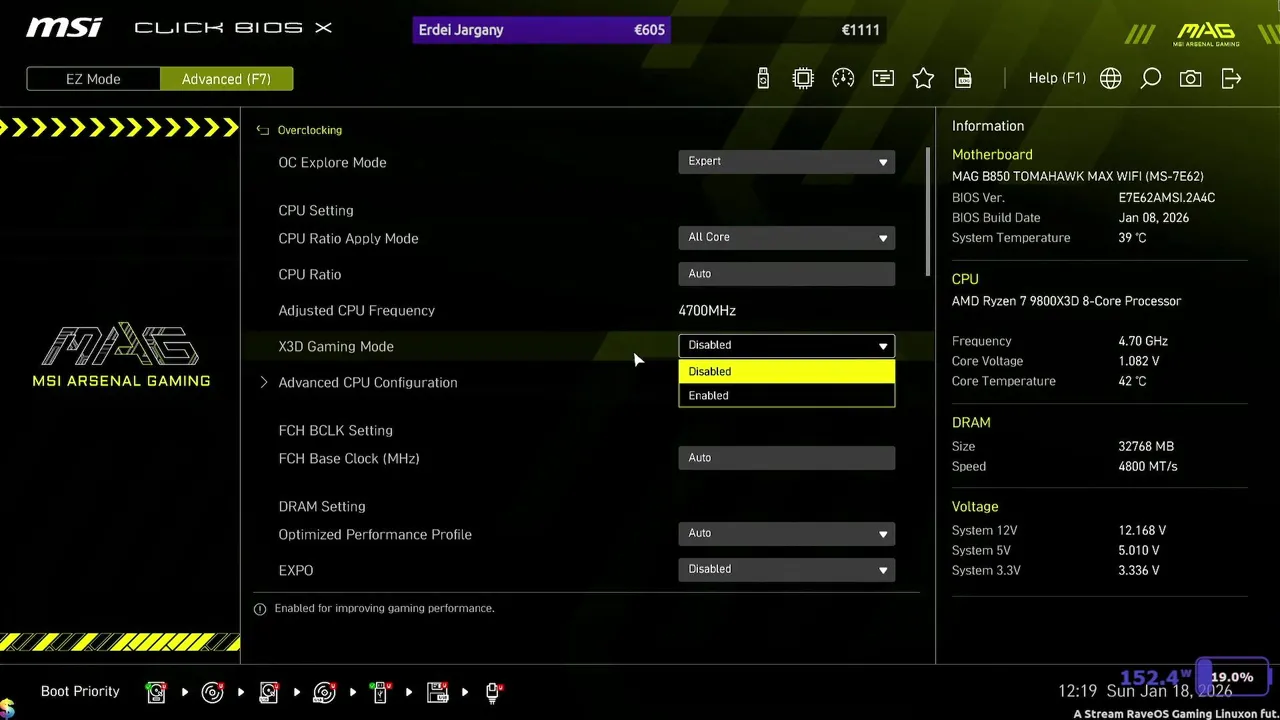This screenshot has height=720, width=1280.
Task: Click the 152.4 W power overlay reading
Action: click(1155, 678)
